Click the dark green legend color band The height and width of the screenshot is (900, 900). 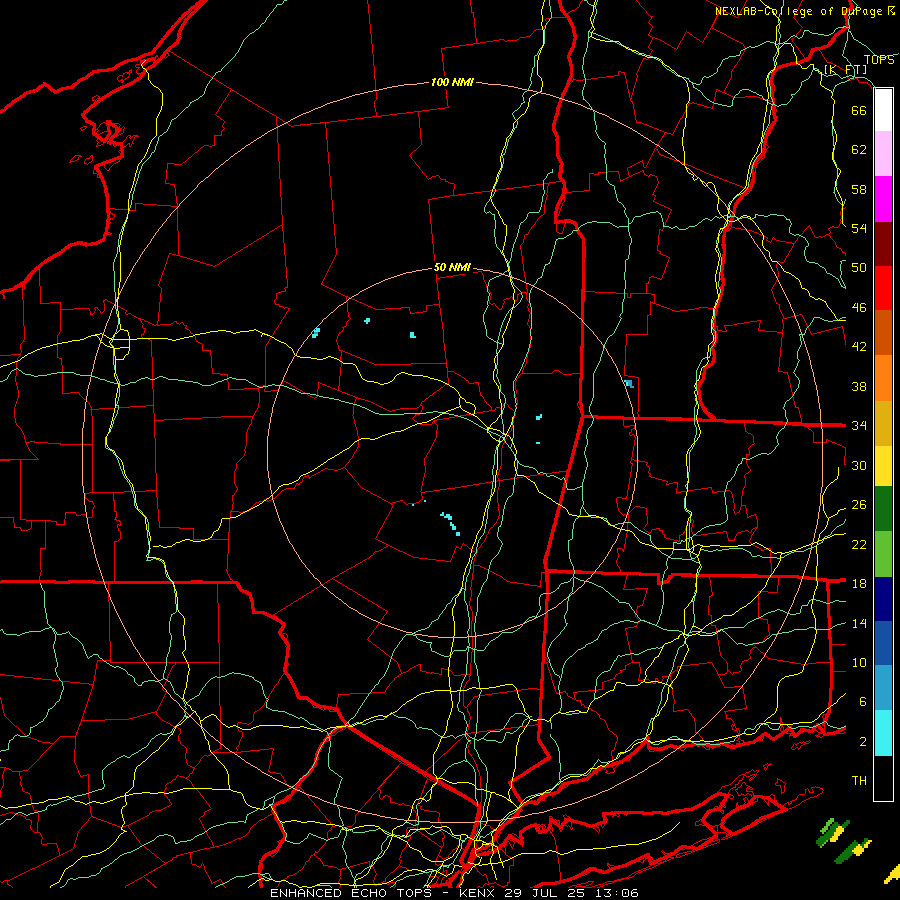pos(883,509)
